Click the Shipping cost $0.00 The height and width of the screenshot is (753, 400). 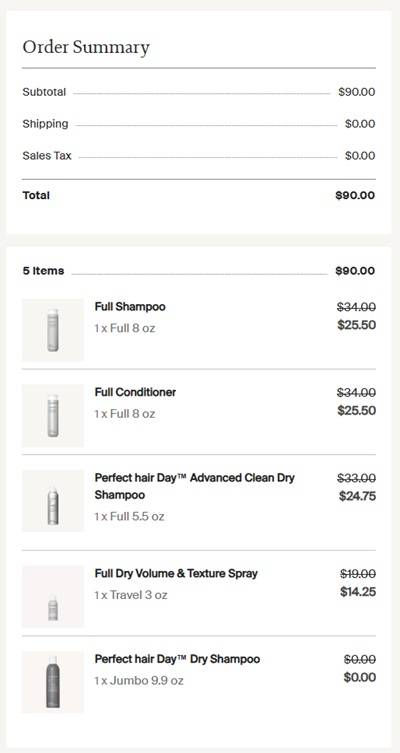click(x=360, y=124)
